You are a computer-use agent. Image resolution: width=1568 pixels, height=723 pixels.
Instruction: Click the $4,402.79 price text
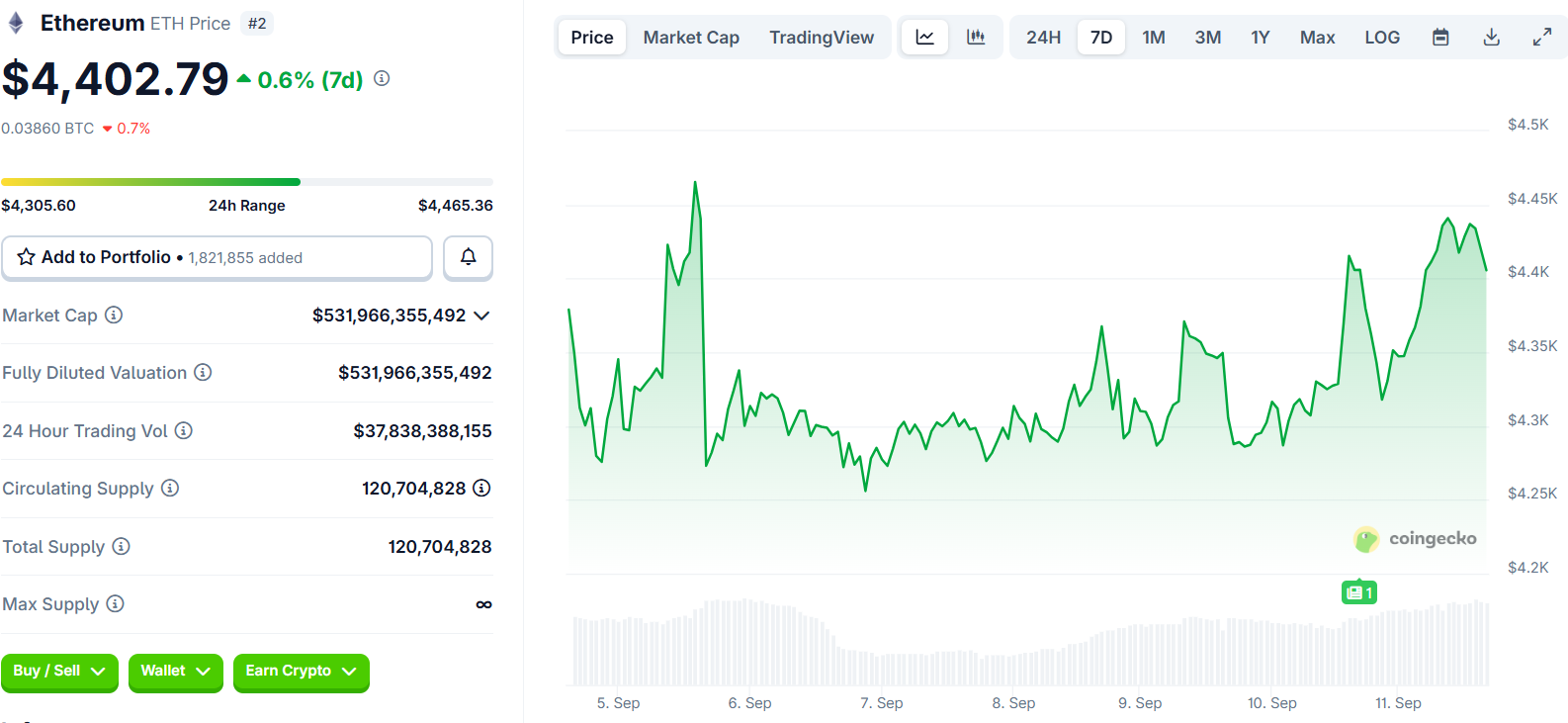point(116,79)
